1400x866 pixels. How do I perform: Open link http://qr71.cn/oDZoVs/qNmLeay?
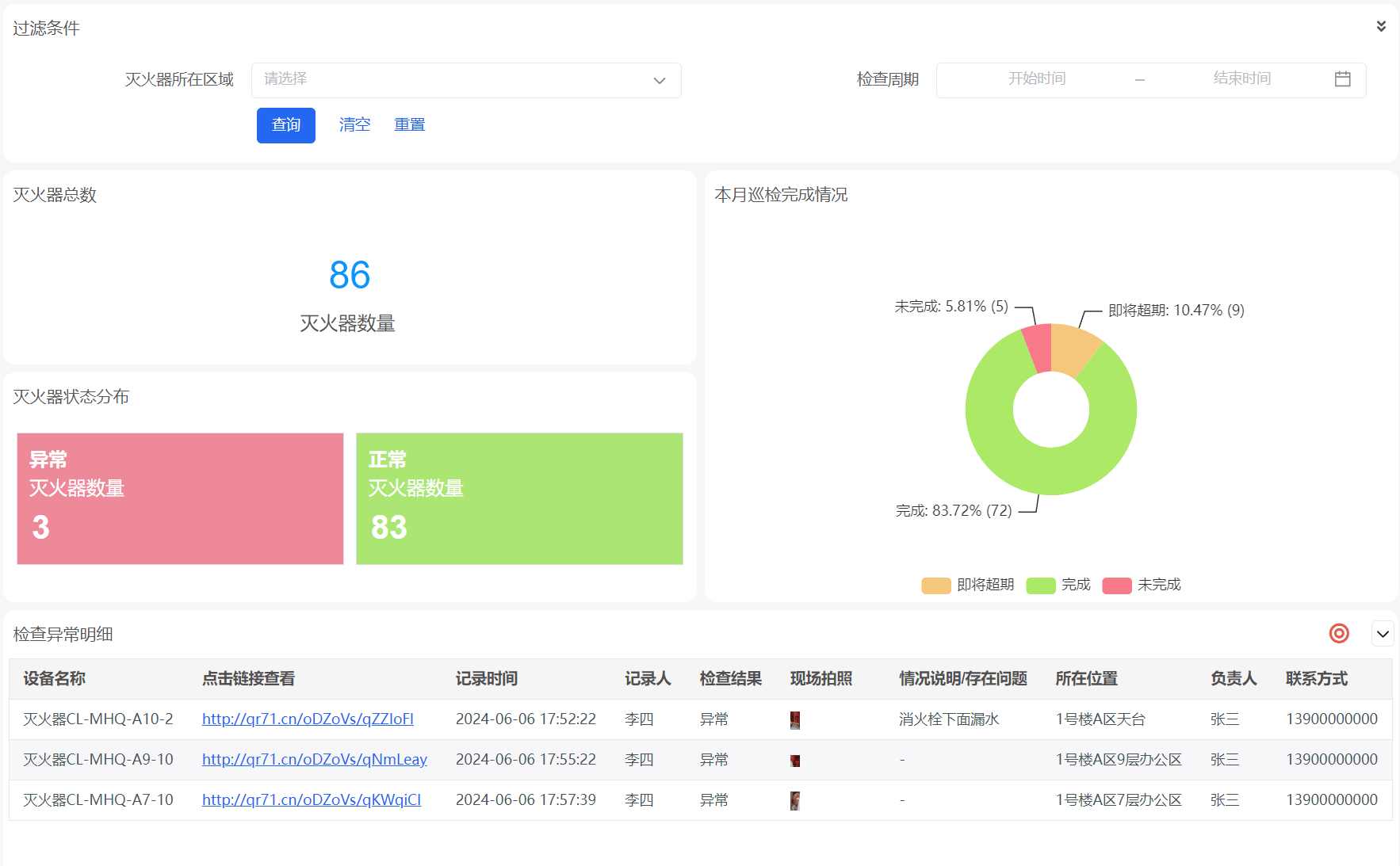315,759
